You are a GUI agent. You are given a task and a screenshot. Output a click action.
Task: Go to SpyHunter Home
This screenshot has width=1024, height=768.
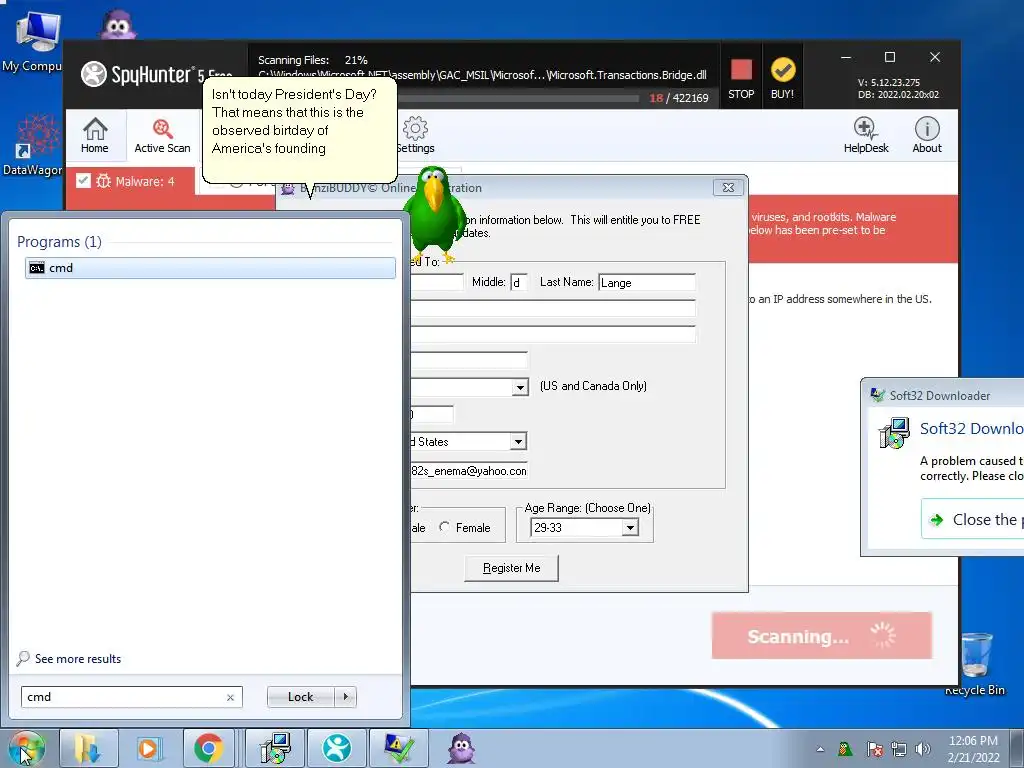pyautogui.click(x=95, y=135)
